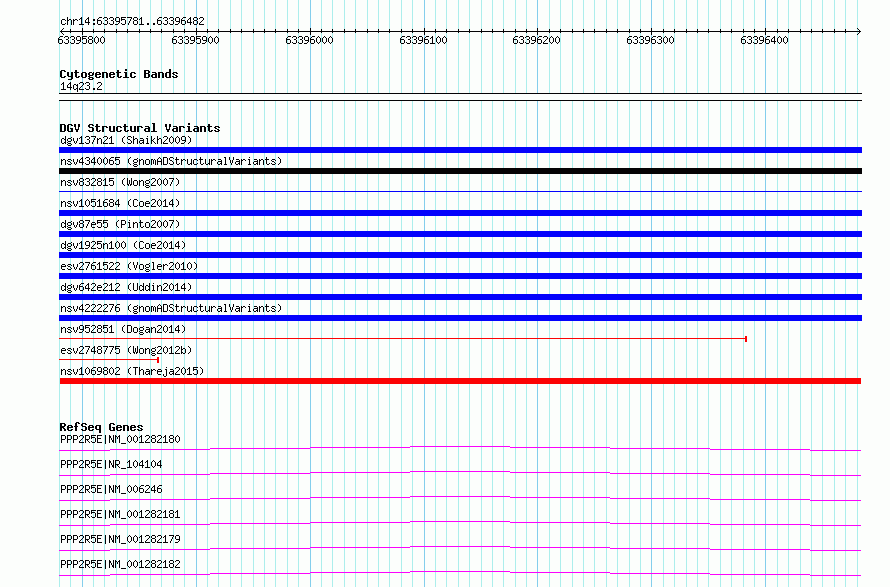Select ruler position 63396000
Image resolution: width=890 pixels, height=587 pixels.
click(309, 40)
